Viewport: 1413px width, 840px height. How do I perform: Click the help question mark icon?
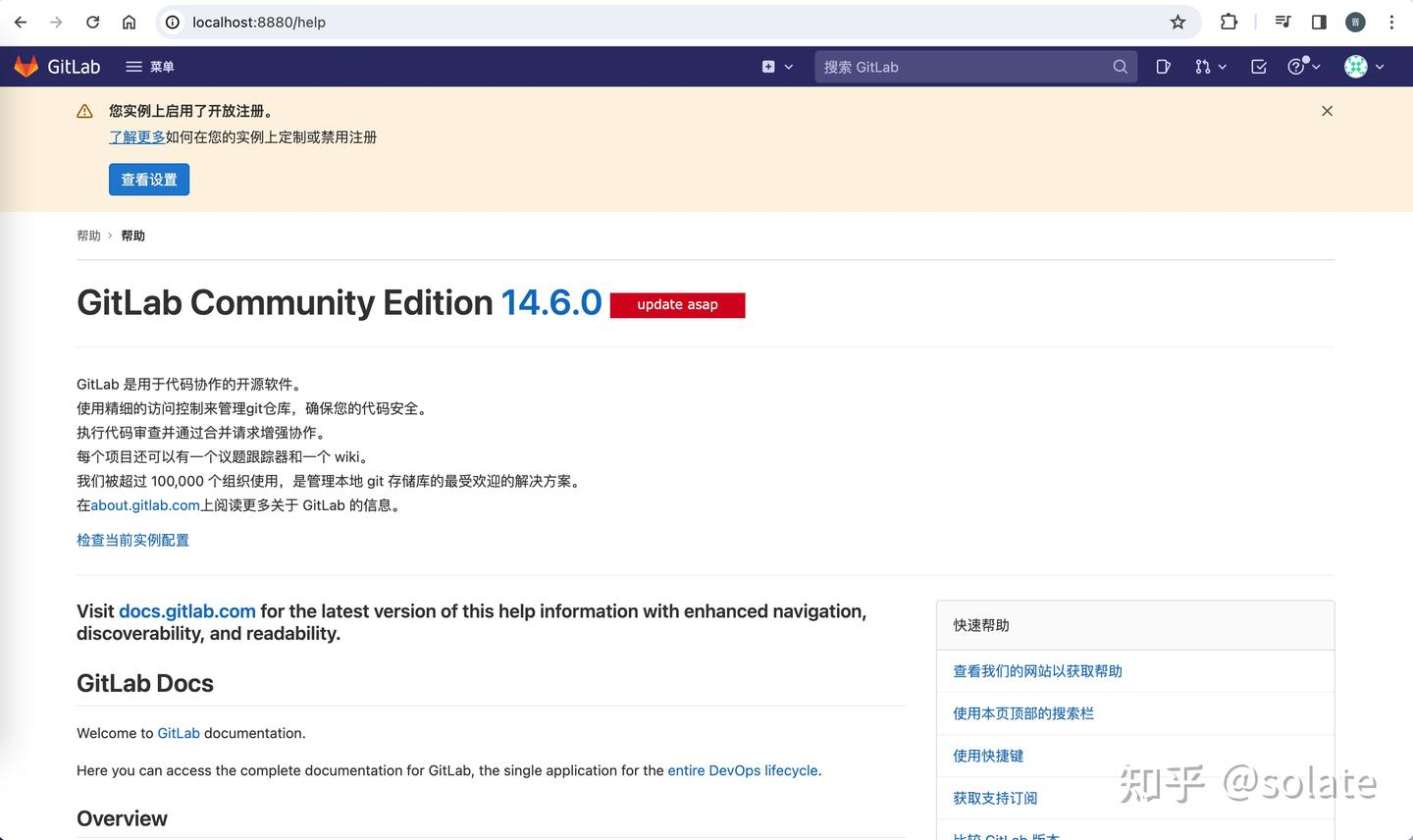coord(1295,66)
